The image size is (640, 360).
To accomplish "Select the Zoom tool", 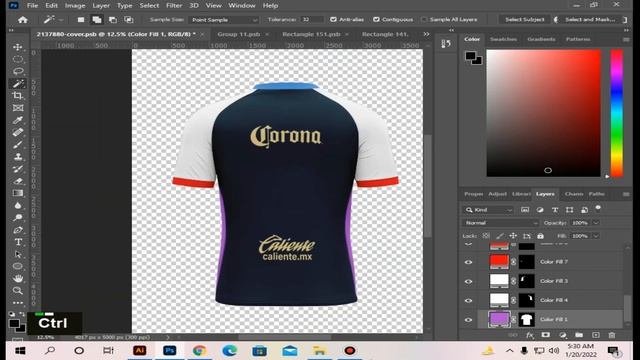I will pos(18,291).
